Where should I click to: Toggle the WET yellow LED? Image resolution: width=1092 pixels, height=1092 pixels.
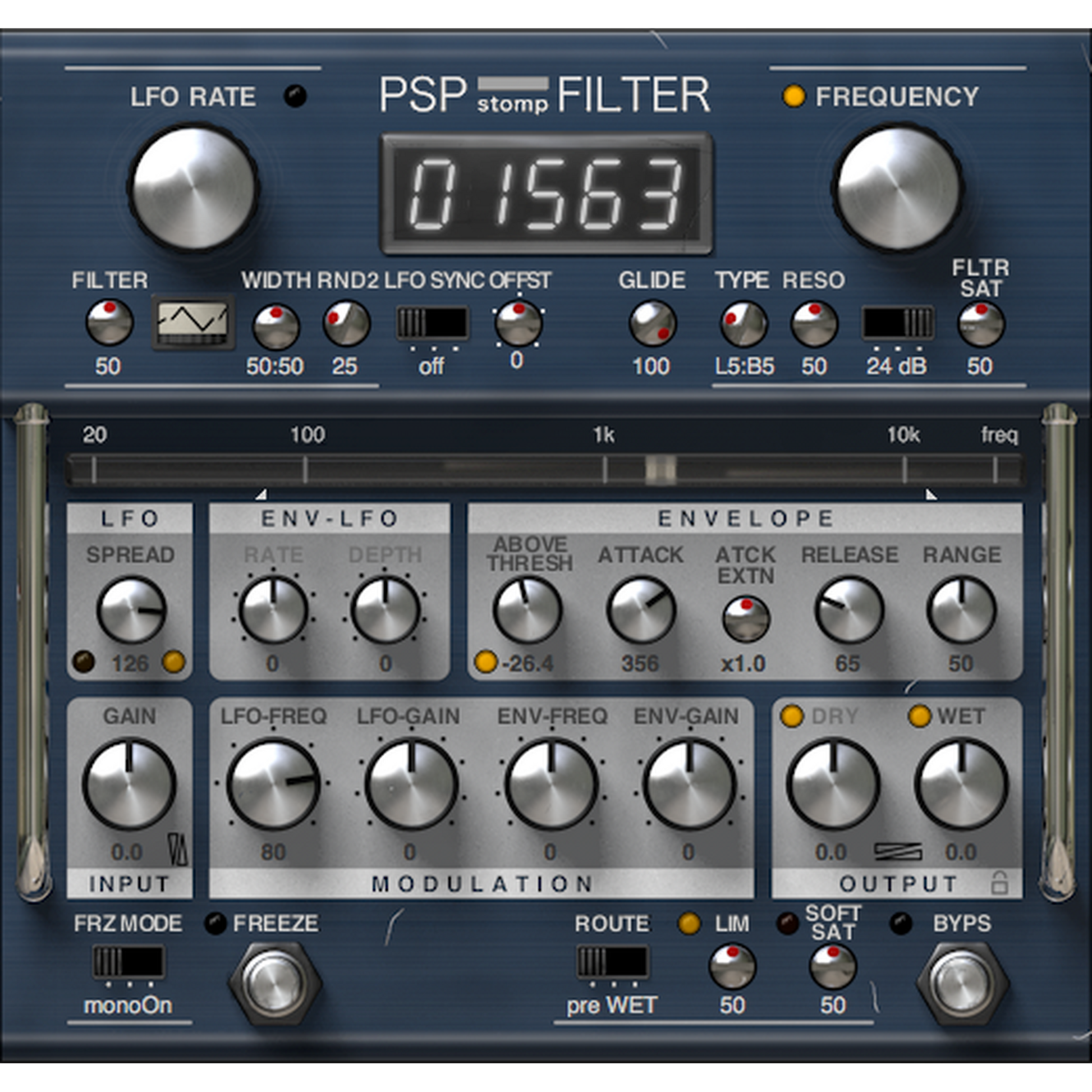point(919,716)
